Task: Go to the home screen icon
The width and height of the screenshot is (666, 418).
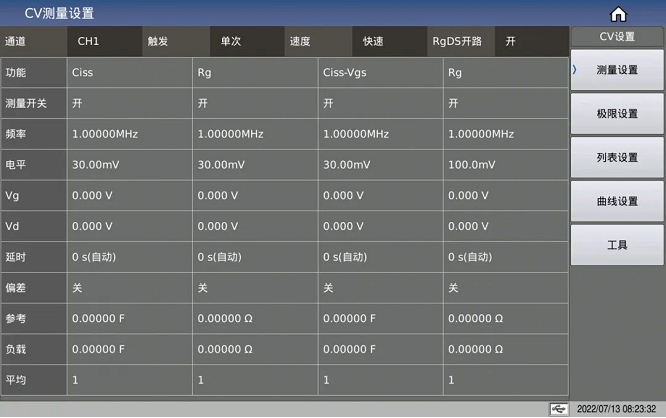Action: click(618, 14)
